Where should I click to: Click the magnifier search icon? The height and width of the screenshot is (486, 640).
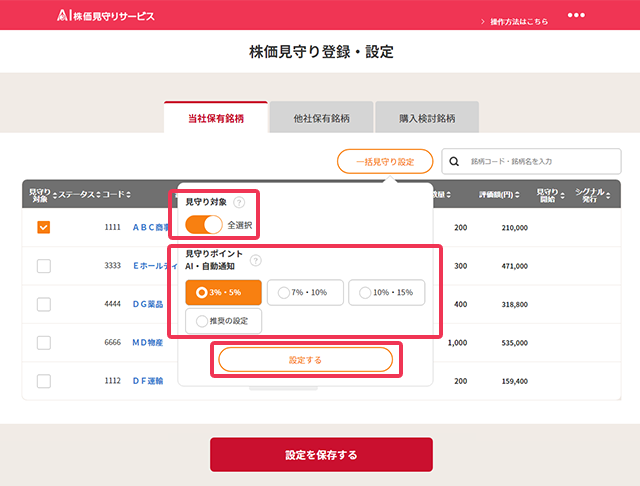point(455,161)
